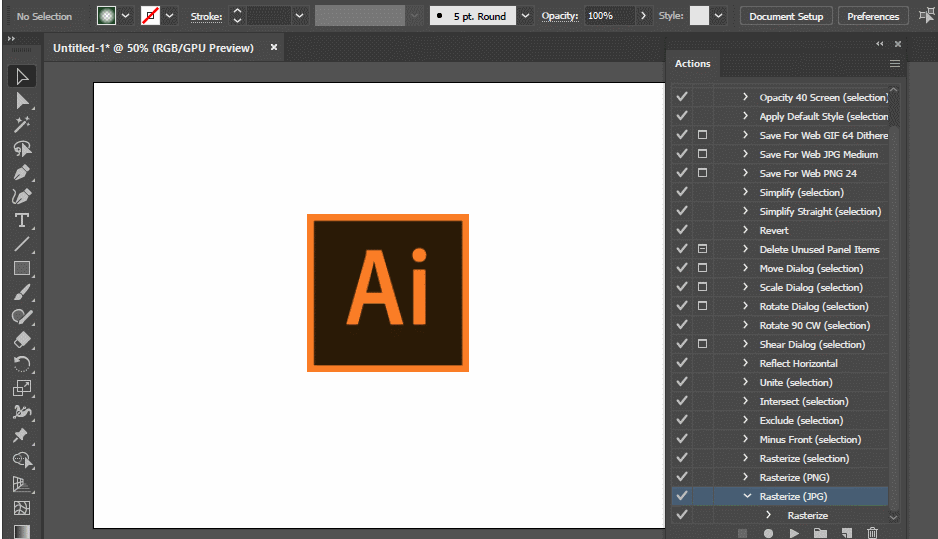Close the Untitled-1 document tab
Screen dimensions: 938x539
(273, 47)
